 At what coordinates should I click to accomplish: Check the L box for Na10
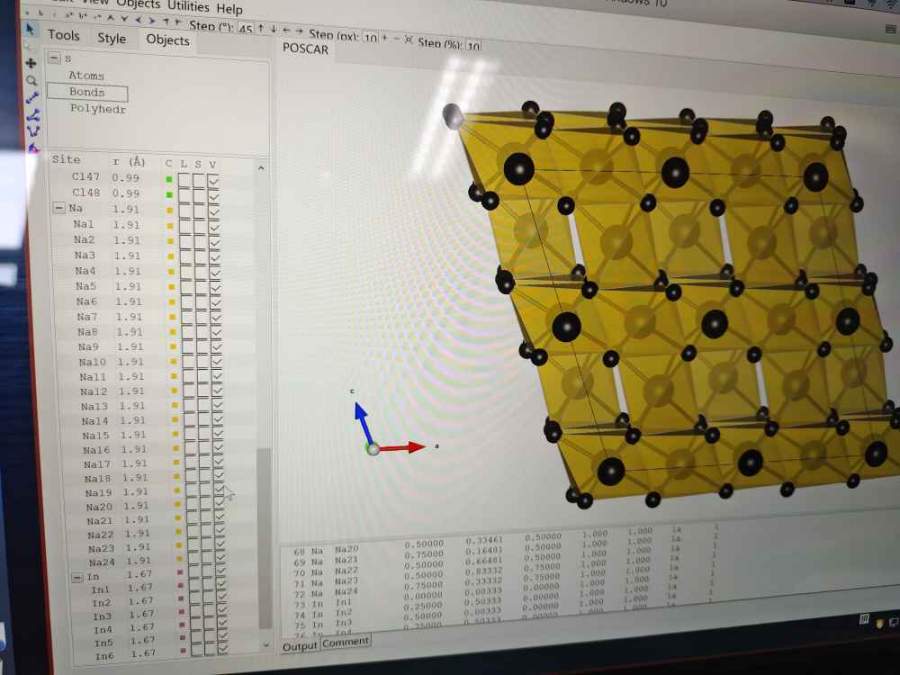tap(189, 362)
